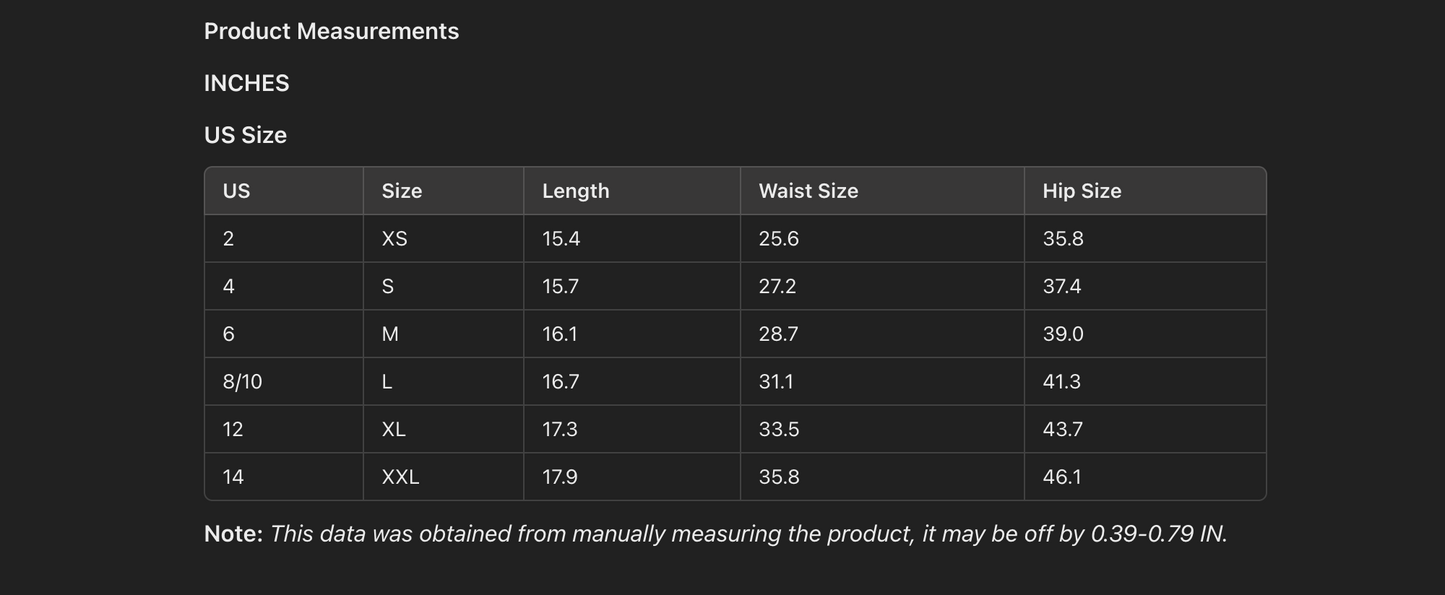Image resolution: width=1445 pixels, height=595 pixels.
Task: Click the 16.7 length cell
Action: click(560, 382)
